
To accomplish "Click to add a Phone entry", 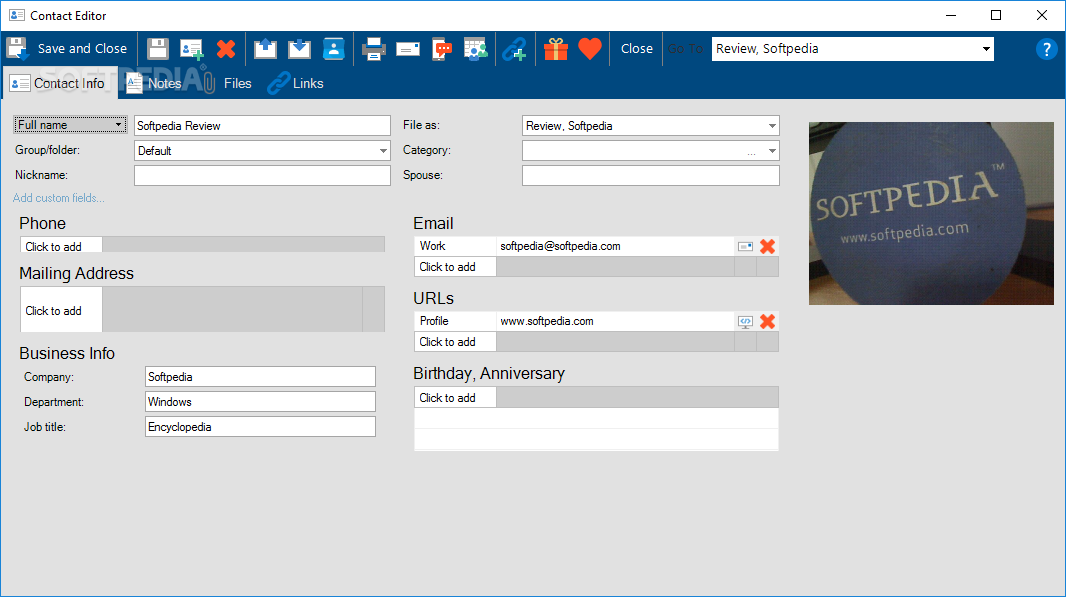I will coord(61,246).
